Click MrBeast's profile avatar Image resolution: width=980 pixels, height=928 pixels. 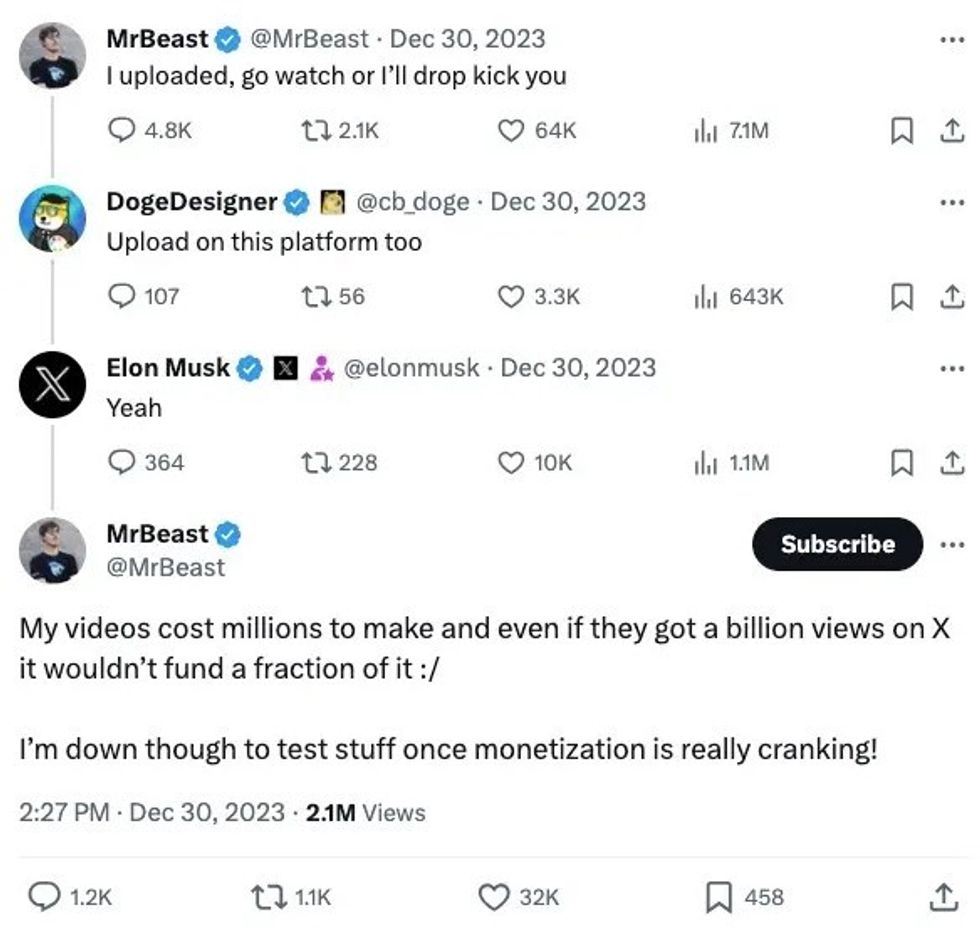point(52,57)
